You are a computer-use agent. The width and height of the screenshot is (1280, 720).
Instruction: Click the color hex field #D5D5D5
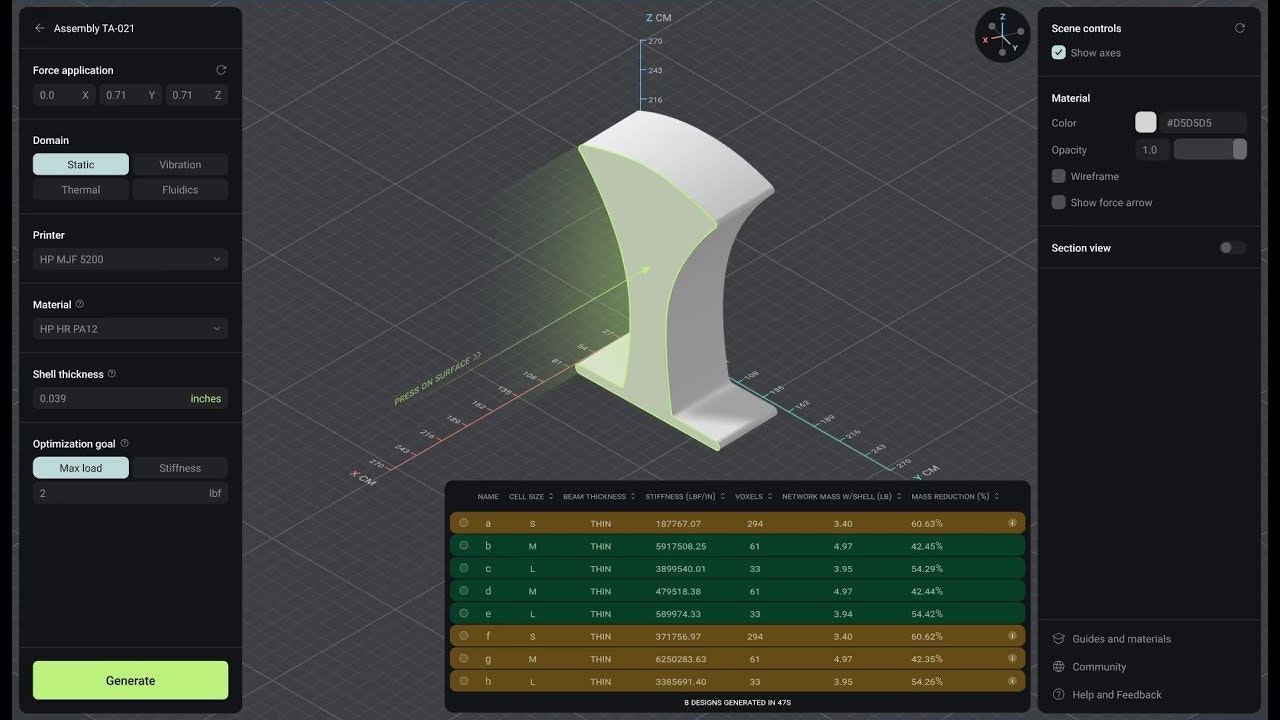1203,123
